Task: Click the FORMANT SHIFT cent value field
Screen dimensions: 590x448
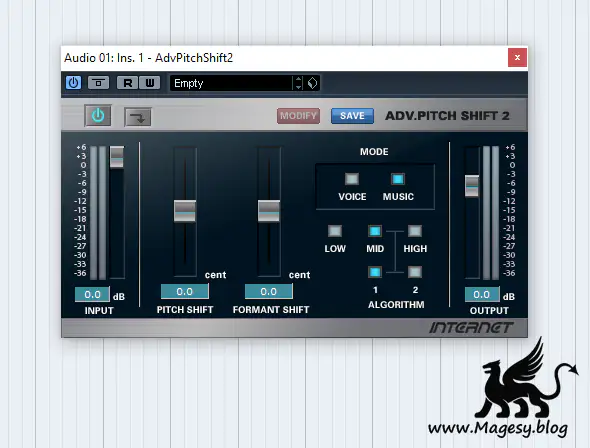Action: [x=268, y=292]
